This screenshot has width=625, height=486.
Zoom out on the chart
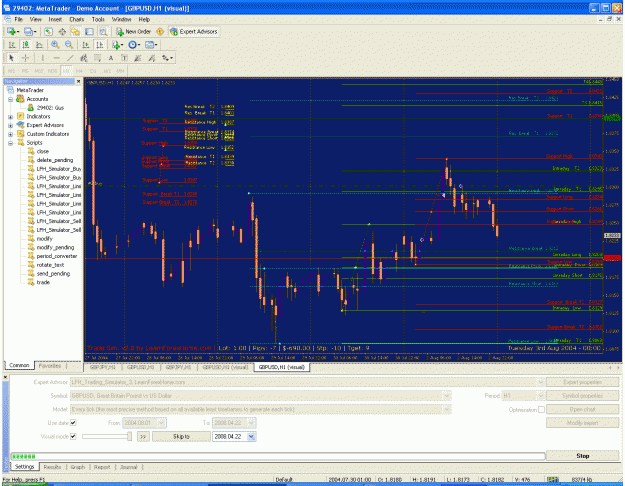(69, 45)
